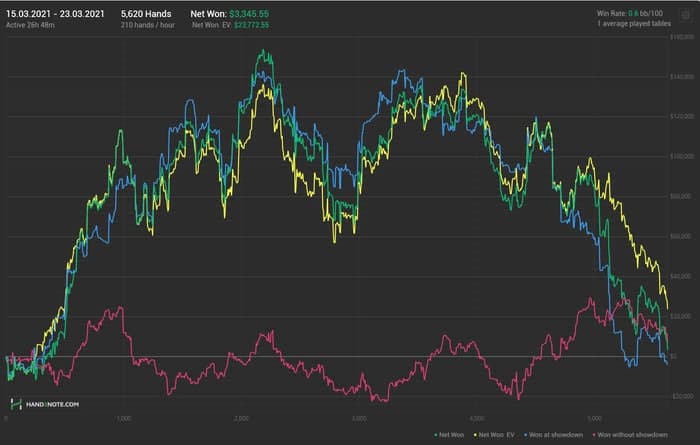This screenshot has width=700, height=445.
Task: Click the 5,620 Hands statistic
Action: coord(145,12)
